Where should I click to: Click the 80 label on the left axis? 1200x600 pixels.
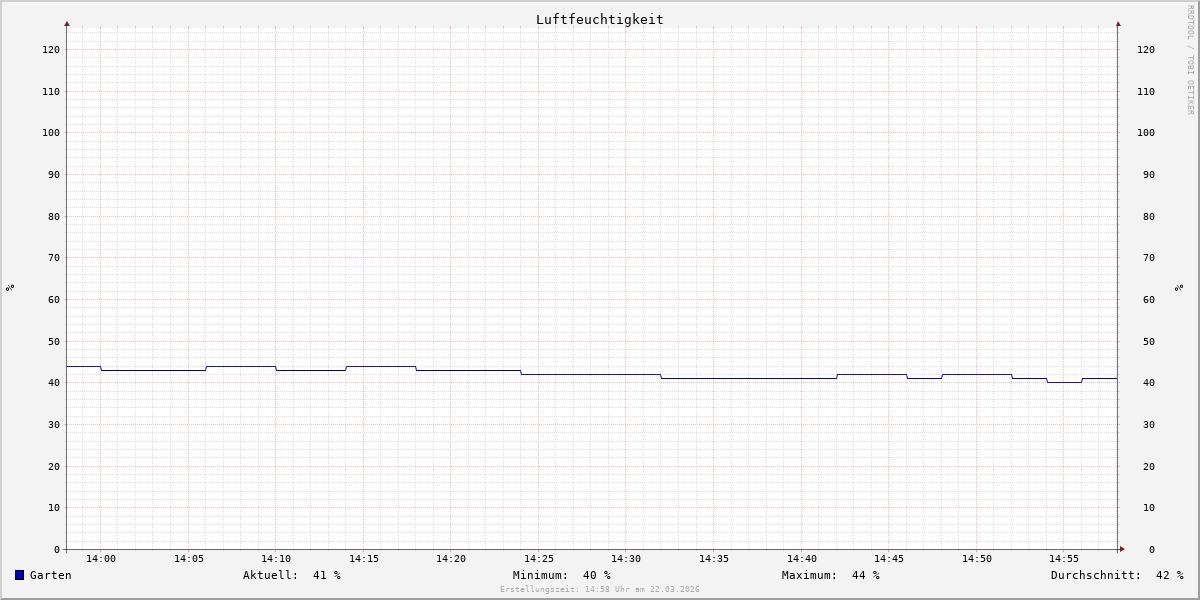pyautogui.click(x=54, y=216)
